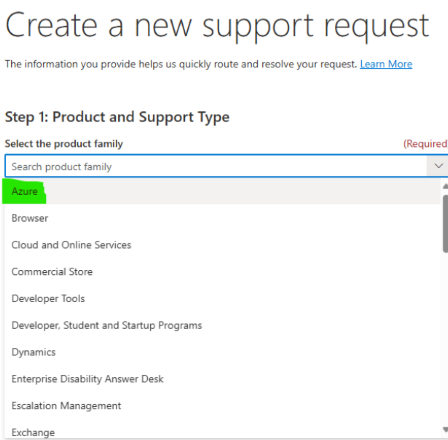This screenshot has height=440, width=448.
Task: Select Developer Tools option
Action: 223,298
